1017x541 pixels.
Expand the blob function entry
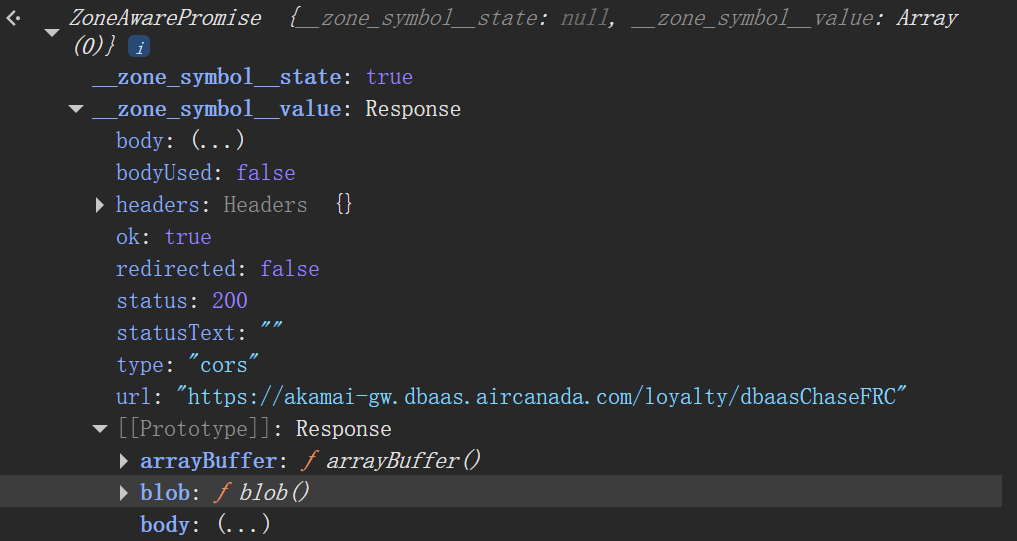[124, 493]
